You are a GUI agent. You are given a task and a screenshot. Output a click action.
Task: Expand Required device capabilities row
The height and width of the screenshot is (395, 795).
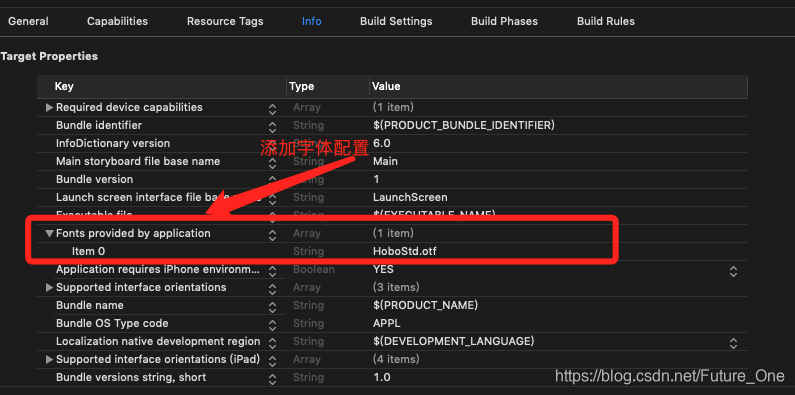(x=49, y=107)
